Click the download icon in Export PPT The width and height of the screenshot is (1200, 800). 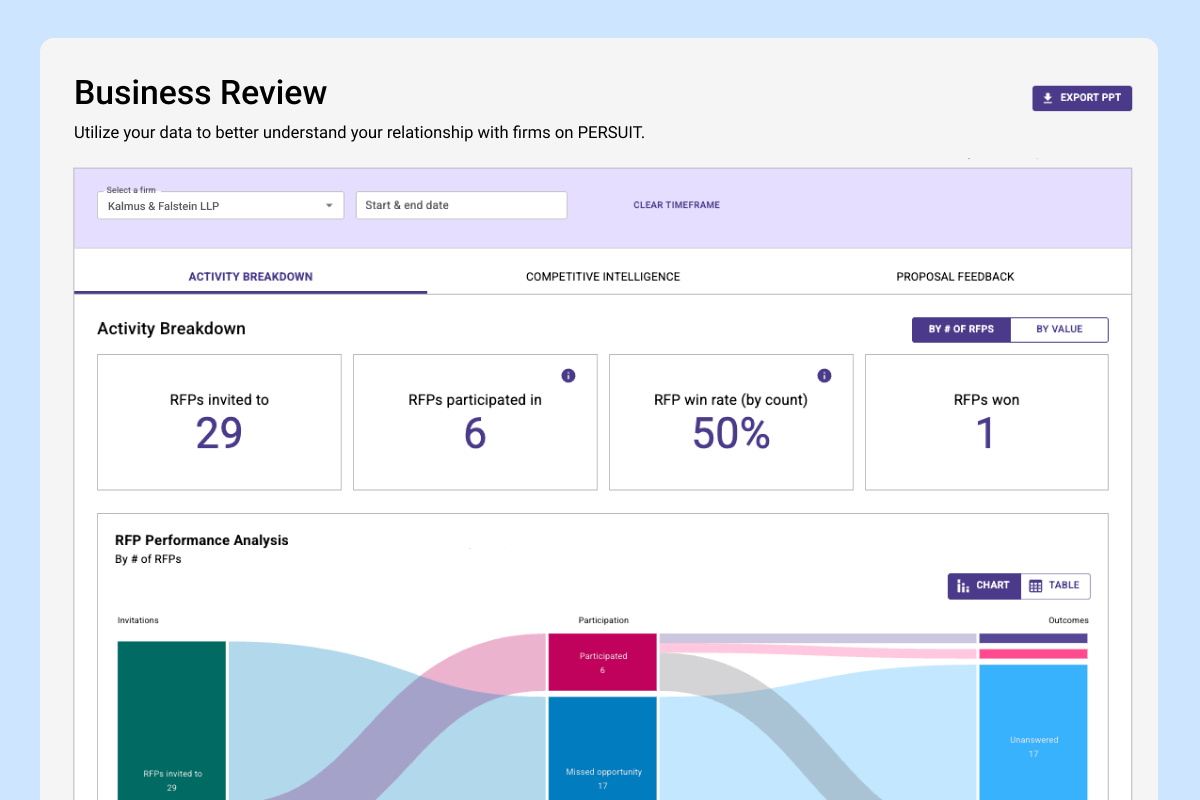click(x=1048, y=98)
